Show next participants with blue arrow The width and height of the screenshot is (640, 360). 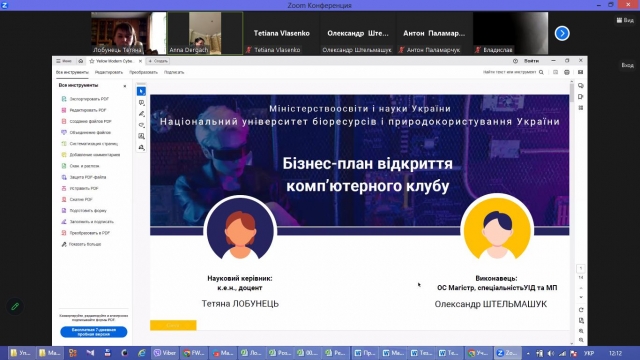pos(562,33)
